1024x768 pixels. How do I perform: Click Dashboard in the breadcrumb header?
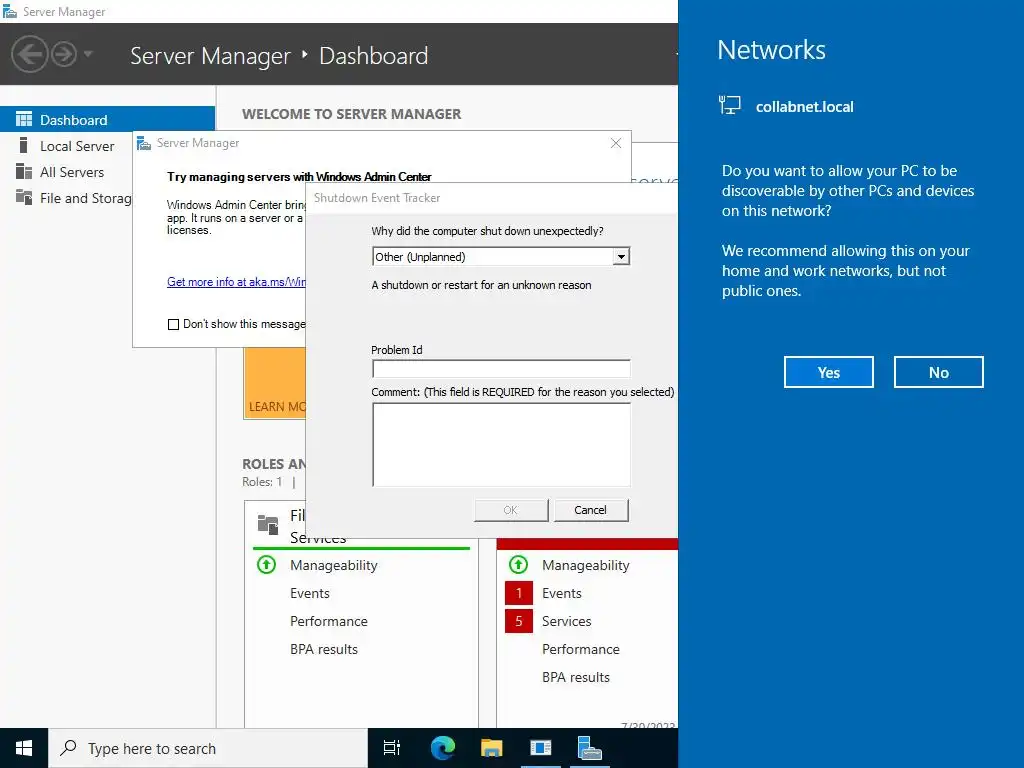coord(374,56)
